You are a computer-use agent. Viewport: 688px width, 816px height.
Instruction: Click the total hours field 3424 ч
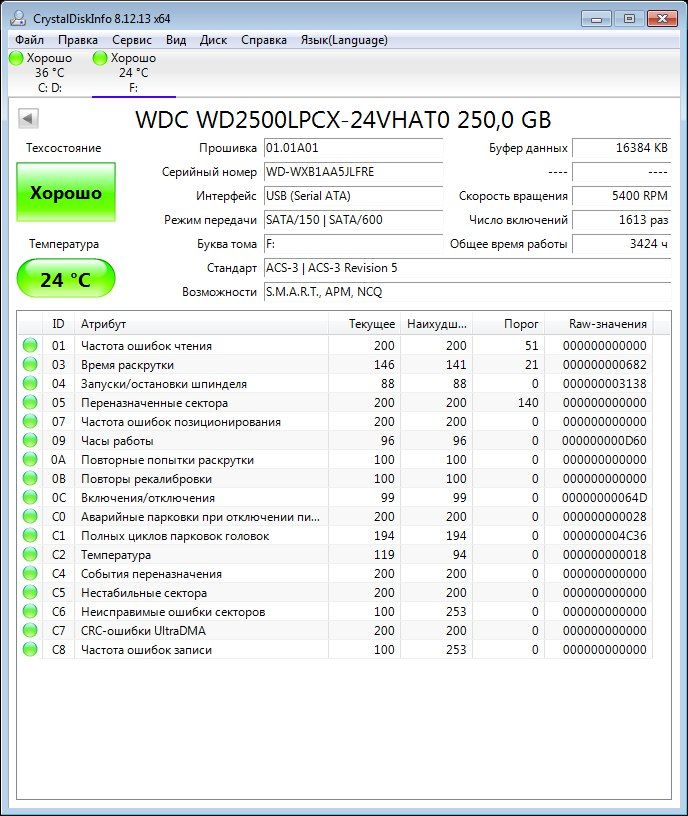click(x=621, y=244)
